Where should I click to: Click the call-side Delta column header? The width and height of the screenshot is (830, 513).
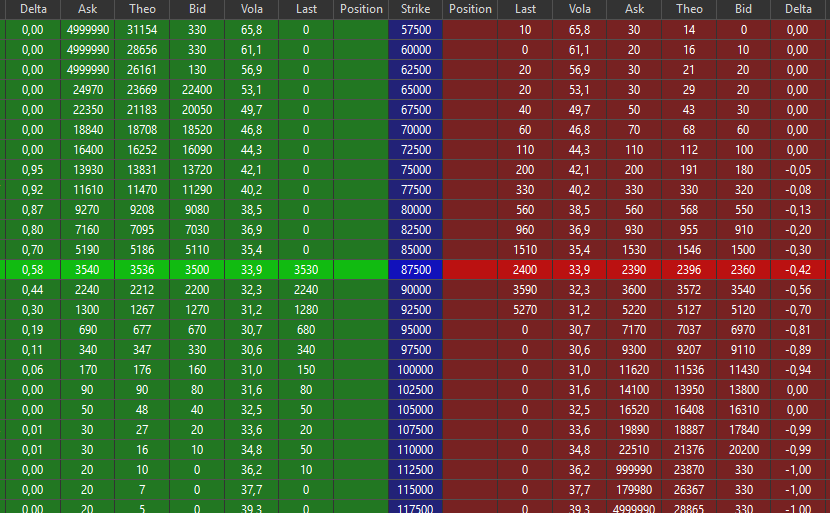[32, 9]
